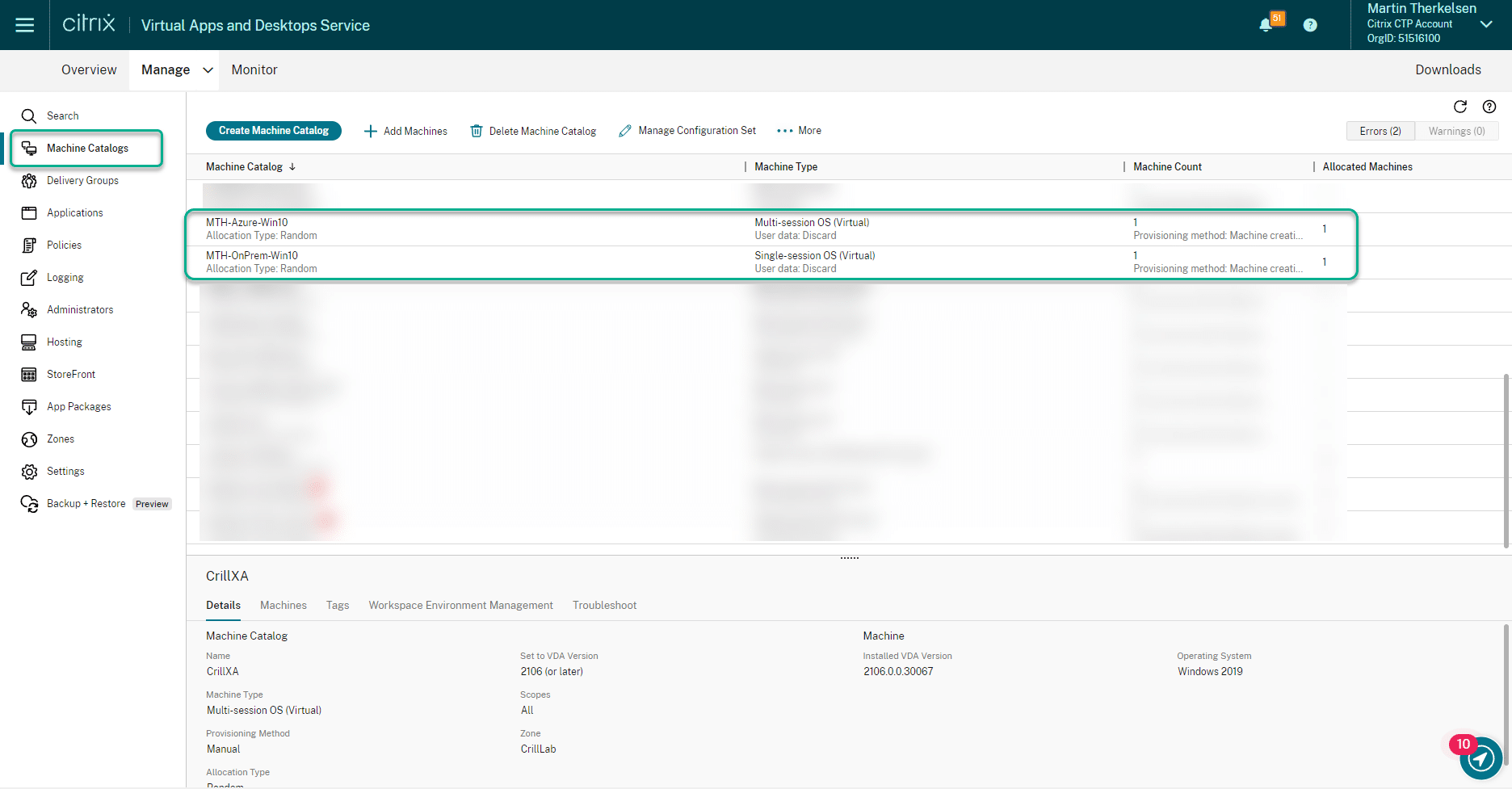The height and width of the screenshot is (789, 1512).
Task: Open the Applications section
Action: [74, 213]
